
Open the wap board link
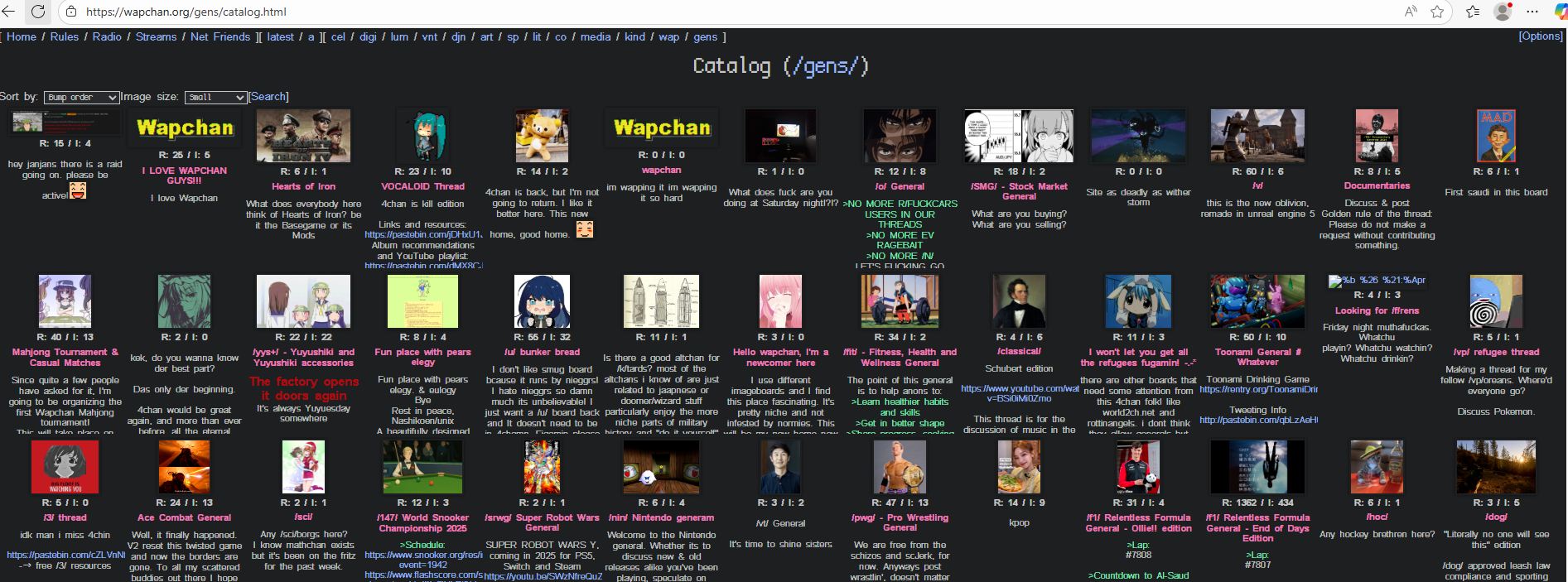[669, 36]
